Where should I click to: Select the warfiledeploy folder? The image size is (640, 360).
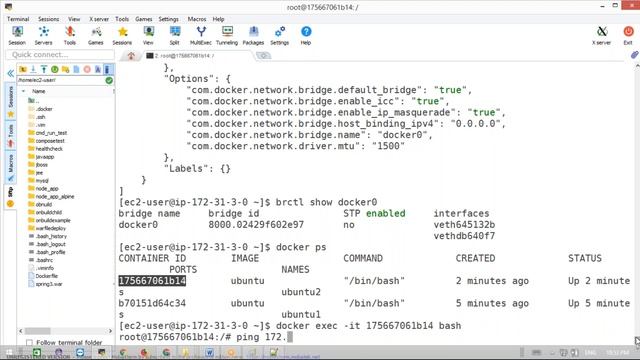(x=47, y=229)
